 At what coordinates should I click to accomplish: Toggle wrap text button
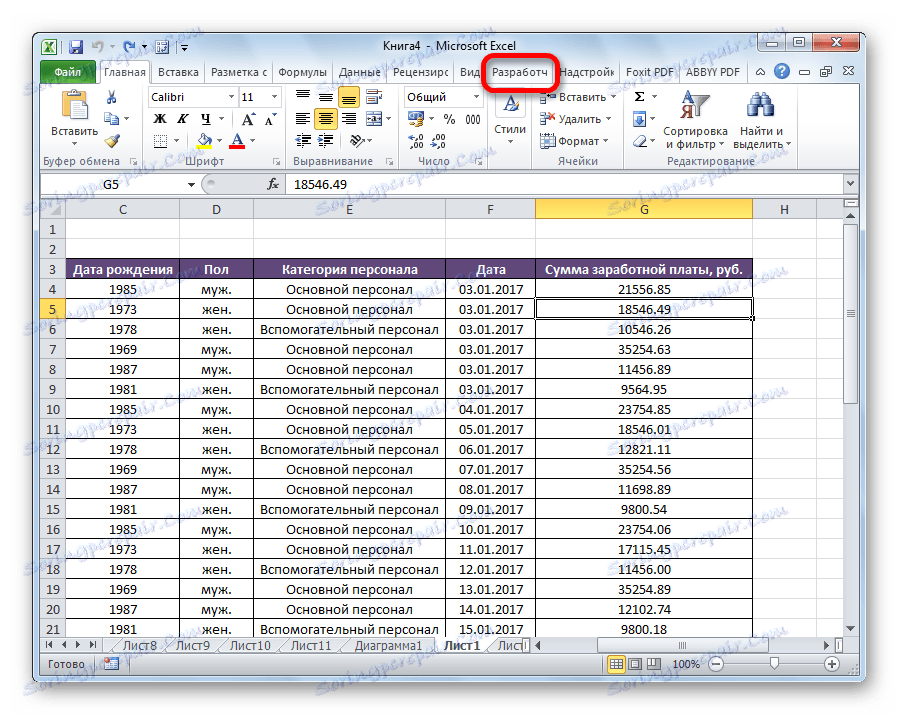click(374, 97)
